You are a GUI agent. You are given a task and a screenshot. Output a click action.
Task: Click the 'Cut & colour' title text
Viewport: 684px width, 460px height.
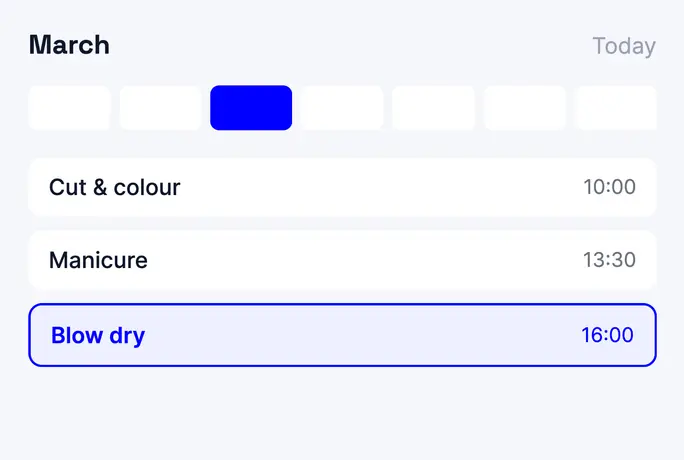tap(114, 187)
